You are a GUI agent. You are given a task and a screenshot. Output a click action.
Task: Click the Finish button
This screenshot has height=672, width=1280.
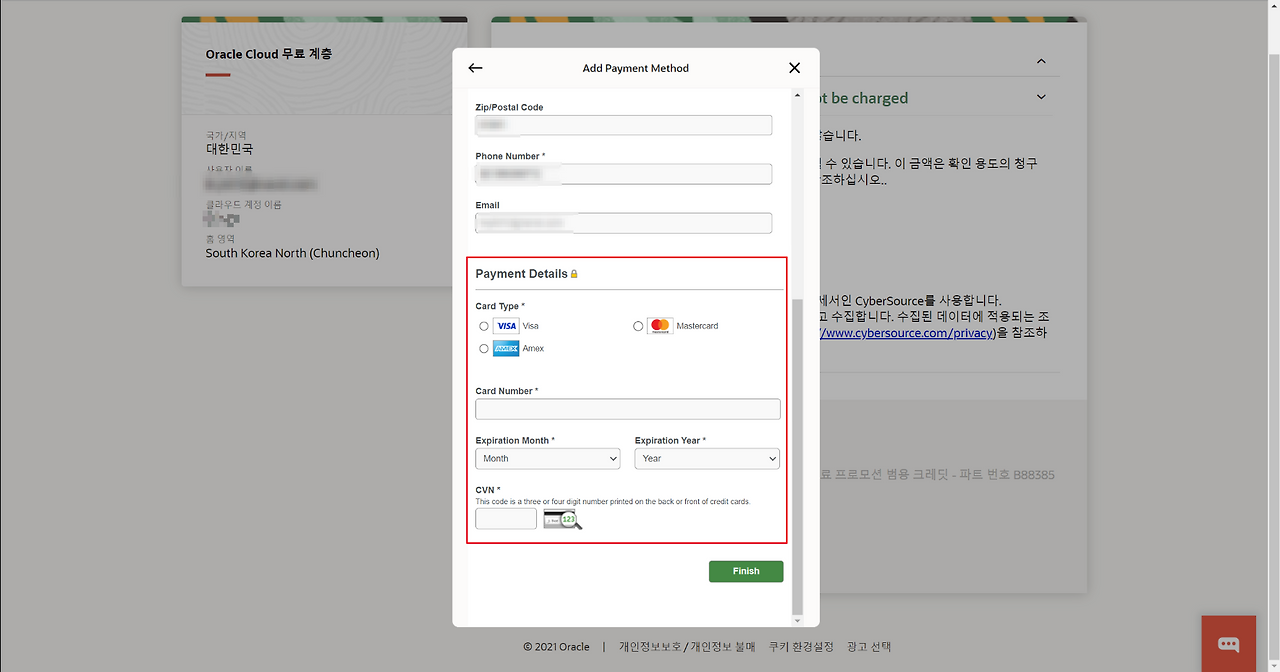(x=746, y=571)
